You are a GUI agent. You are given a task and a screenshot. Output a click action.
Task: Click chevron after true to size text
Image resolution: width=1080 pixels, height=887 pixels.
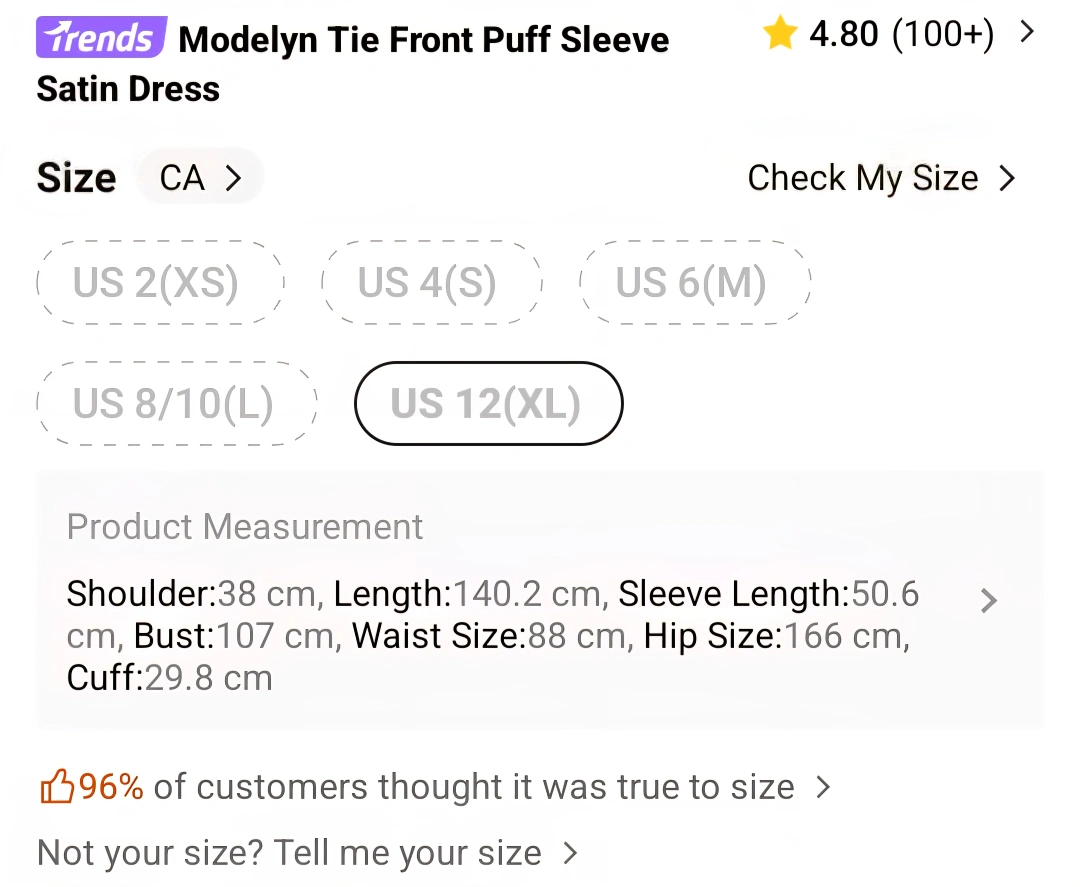coord(823,787)
